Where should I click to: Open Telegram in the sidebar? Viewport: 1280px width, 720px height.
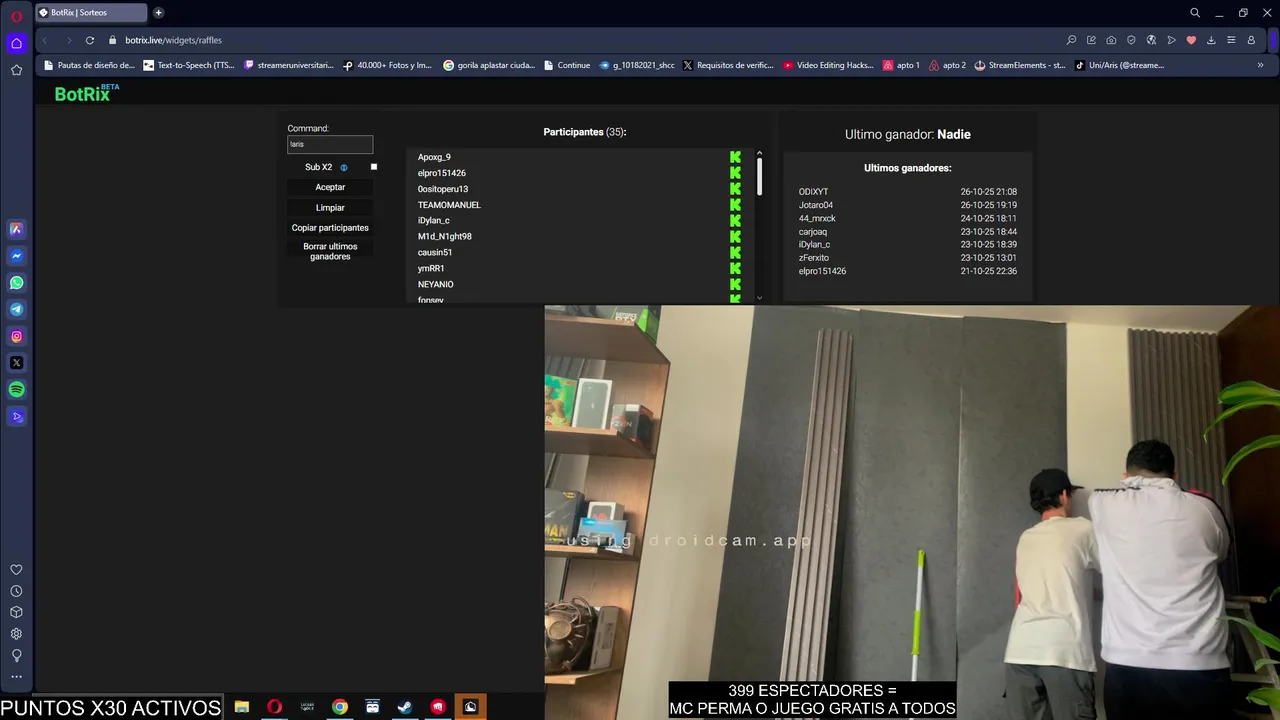[x=16, y=310]
